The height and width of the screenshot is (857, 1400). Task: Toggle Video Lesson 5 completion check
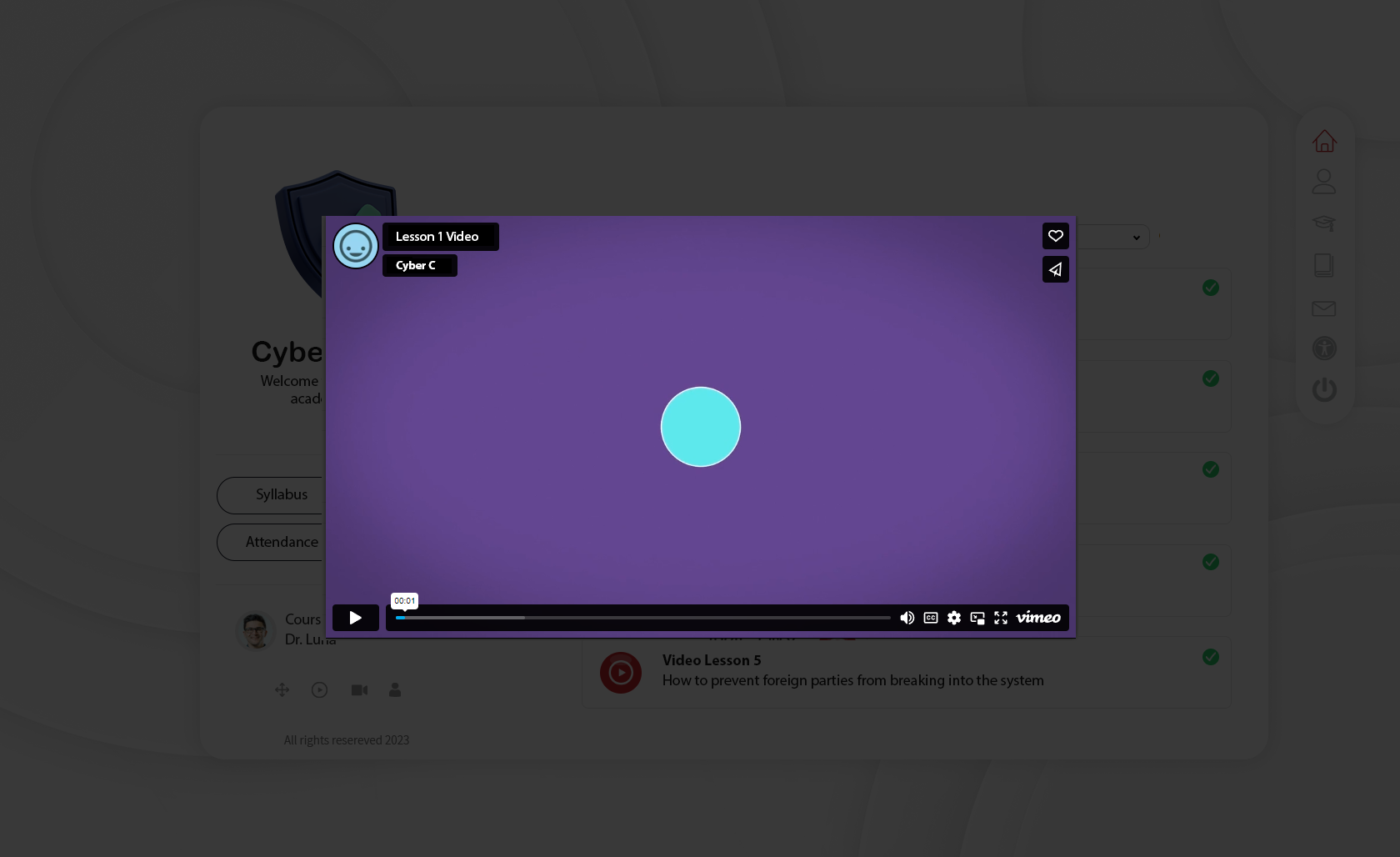tap(1211, 657)
